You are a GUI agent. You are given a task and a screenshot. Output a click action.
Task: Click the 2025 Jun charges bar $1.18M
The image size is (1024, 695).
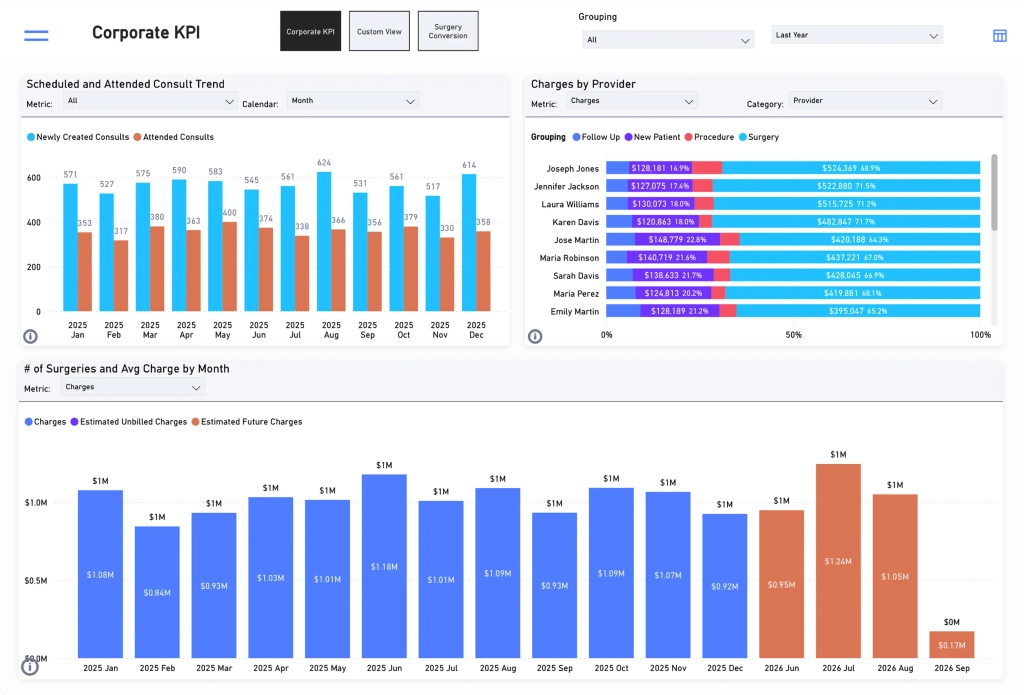(x=384, y=566)
